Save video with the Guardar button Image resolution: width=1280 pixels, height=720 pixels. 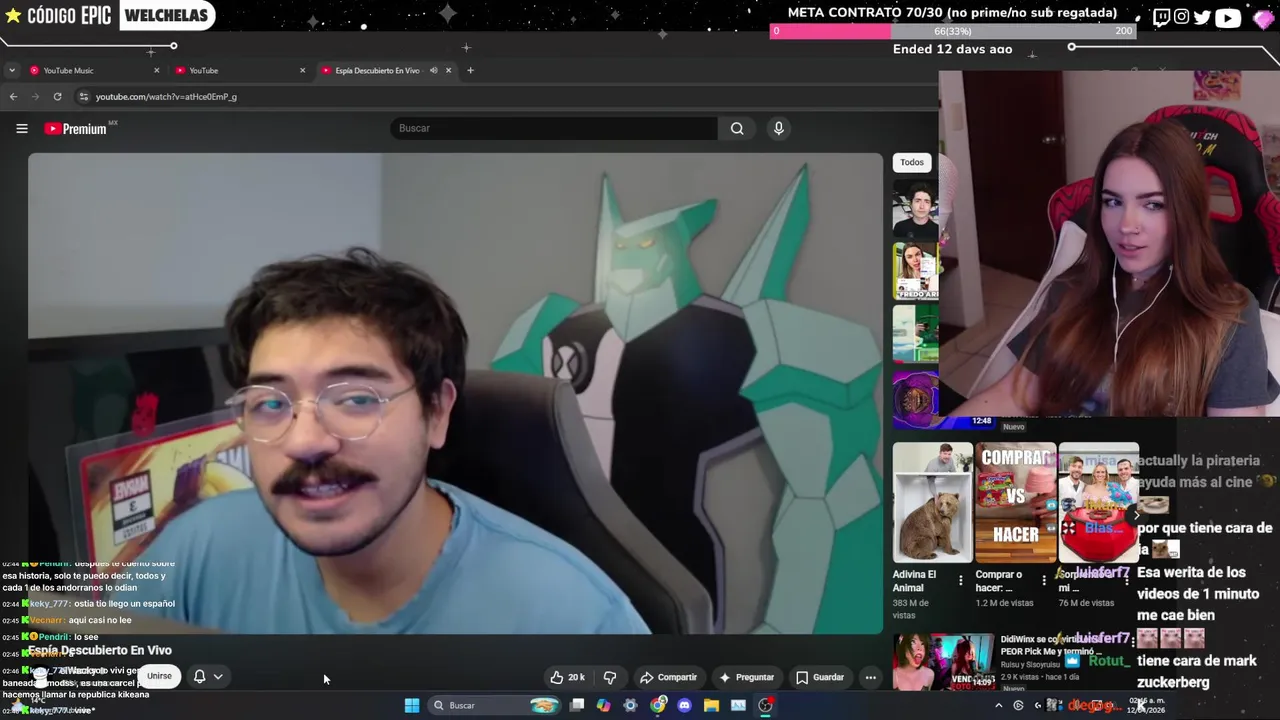point(820,677)
